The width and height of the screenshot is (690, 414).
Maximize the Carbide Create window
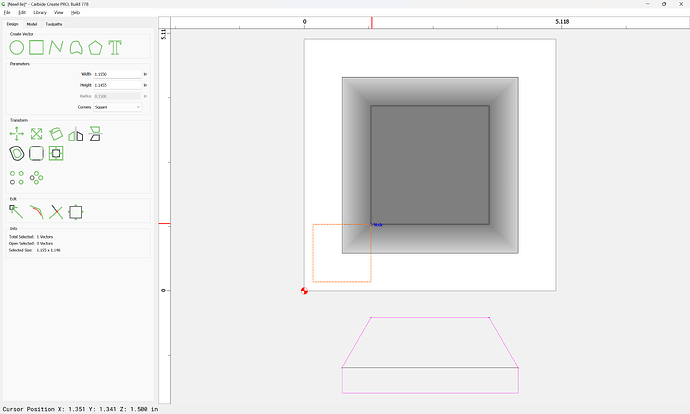click(x=664, y=4)
